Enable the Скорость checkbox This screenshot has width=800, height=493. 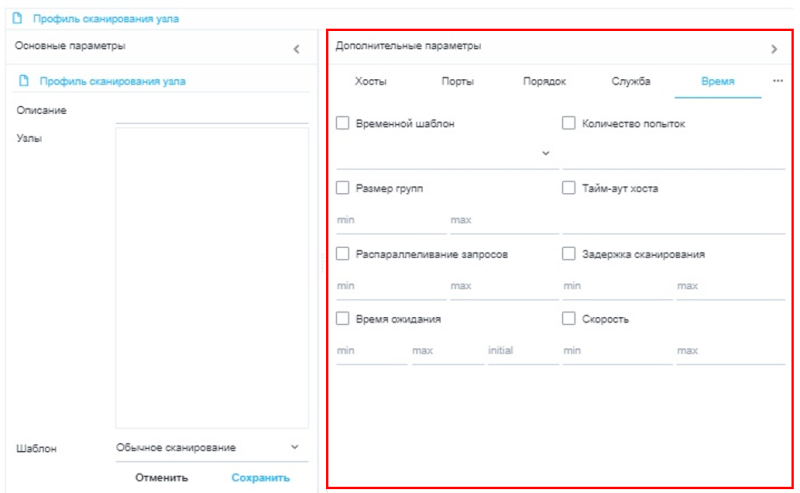pos(569,319)
